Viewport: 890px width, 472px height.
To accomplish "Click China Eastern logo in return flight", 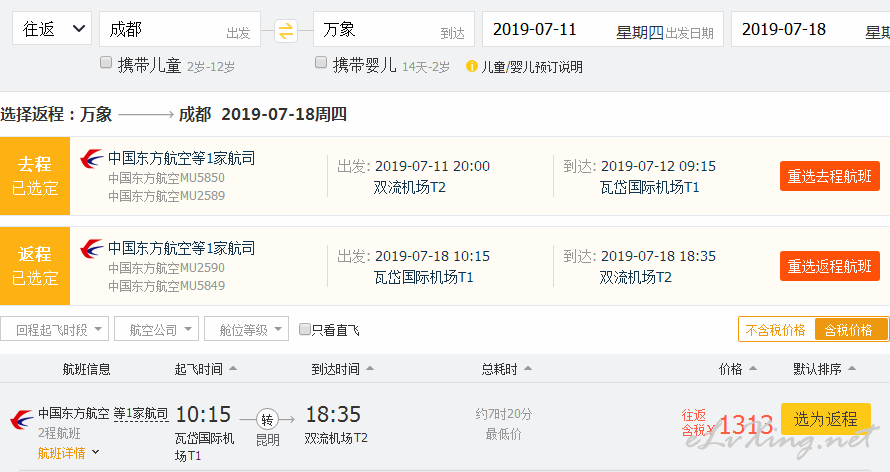I will coord(91,248).
